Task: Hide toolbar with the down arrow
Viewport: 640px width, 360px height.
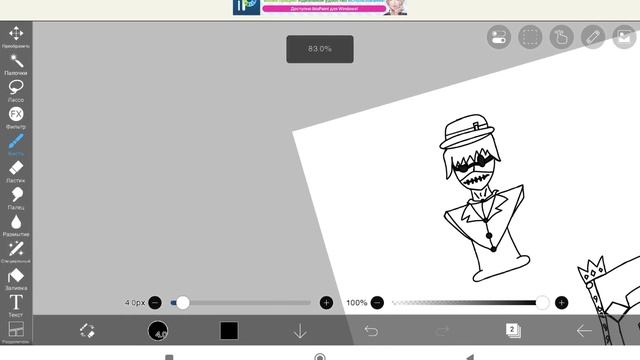Action: point(300,331)
